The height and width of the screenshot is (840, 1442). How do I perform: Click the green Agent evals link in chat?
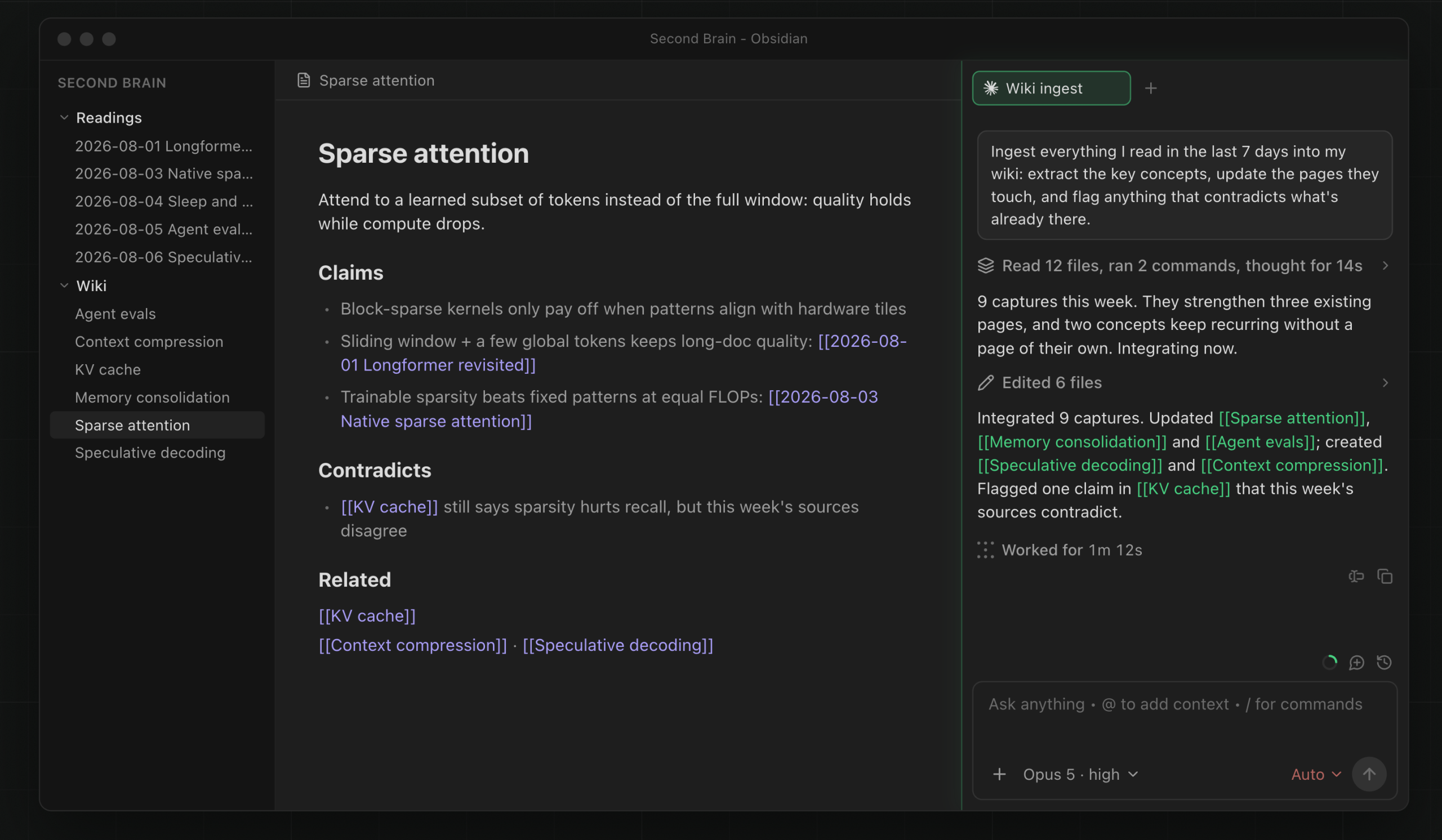[x=1260, y=442]
